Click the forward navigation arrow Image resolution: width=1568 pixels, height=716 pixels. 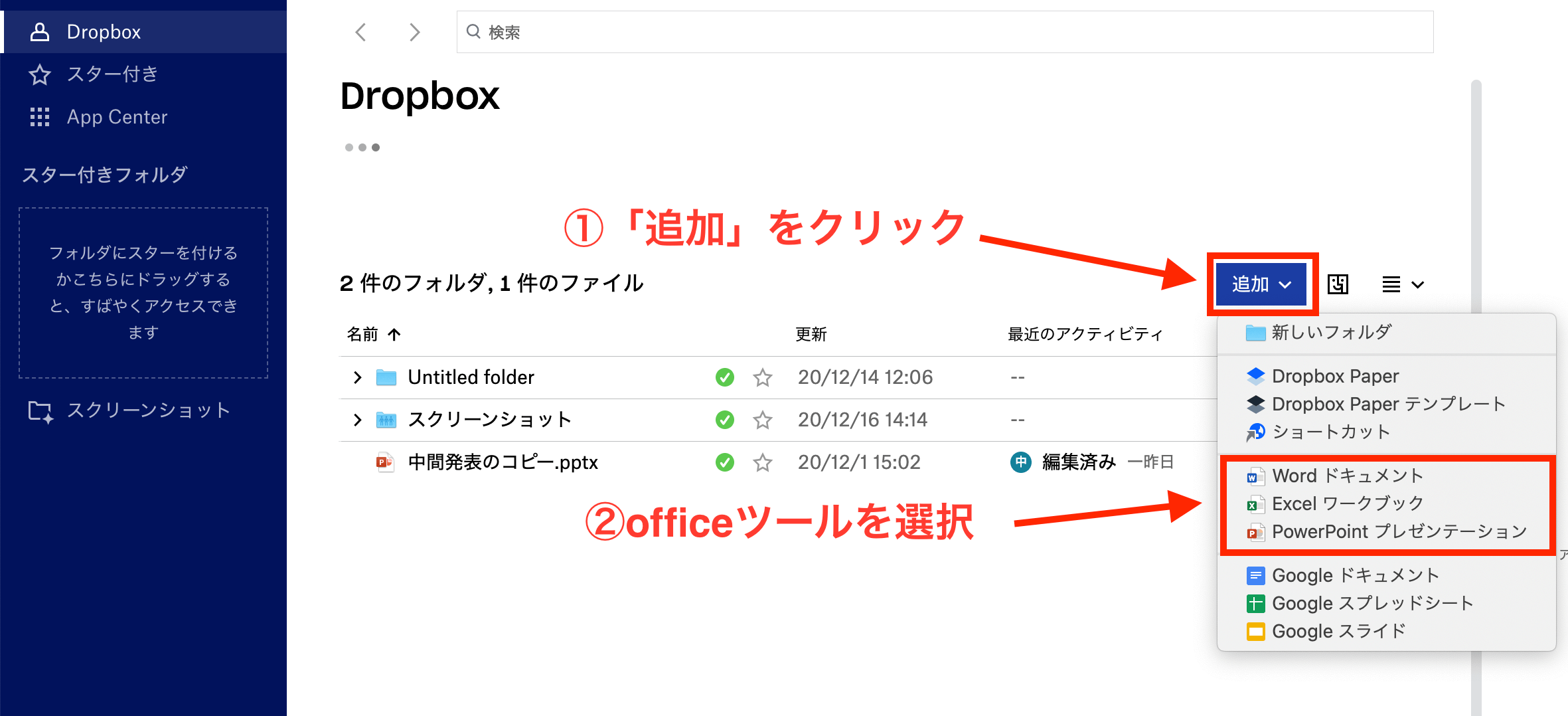click(414, 31)
